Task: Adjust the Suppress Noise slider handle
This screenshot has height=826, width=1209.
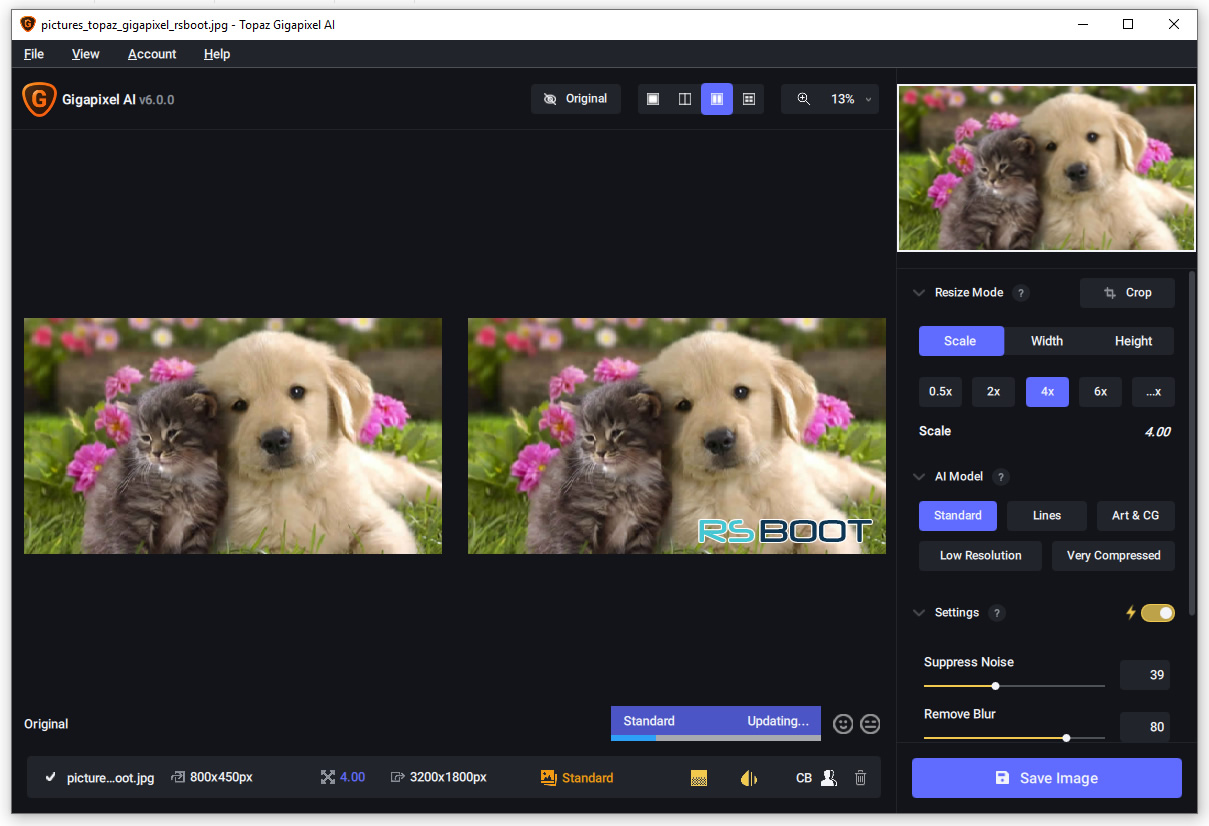Action: click(995, 686)
